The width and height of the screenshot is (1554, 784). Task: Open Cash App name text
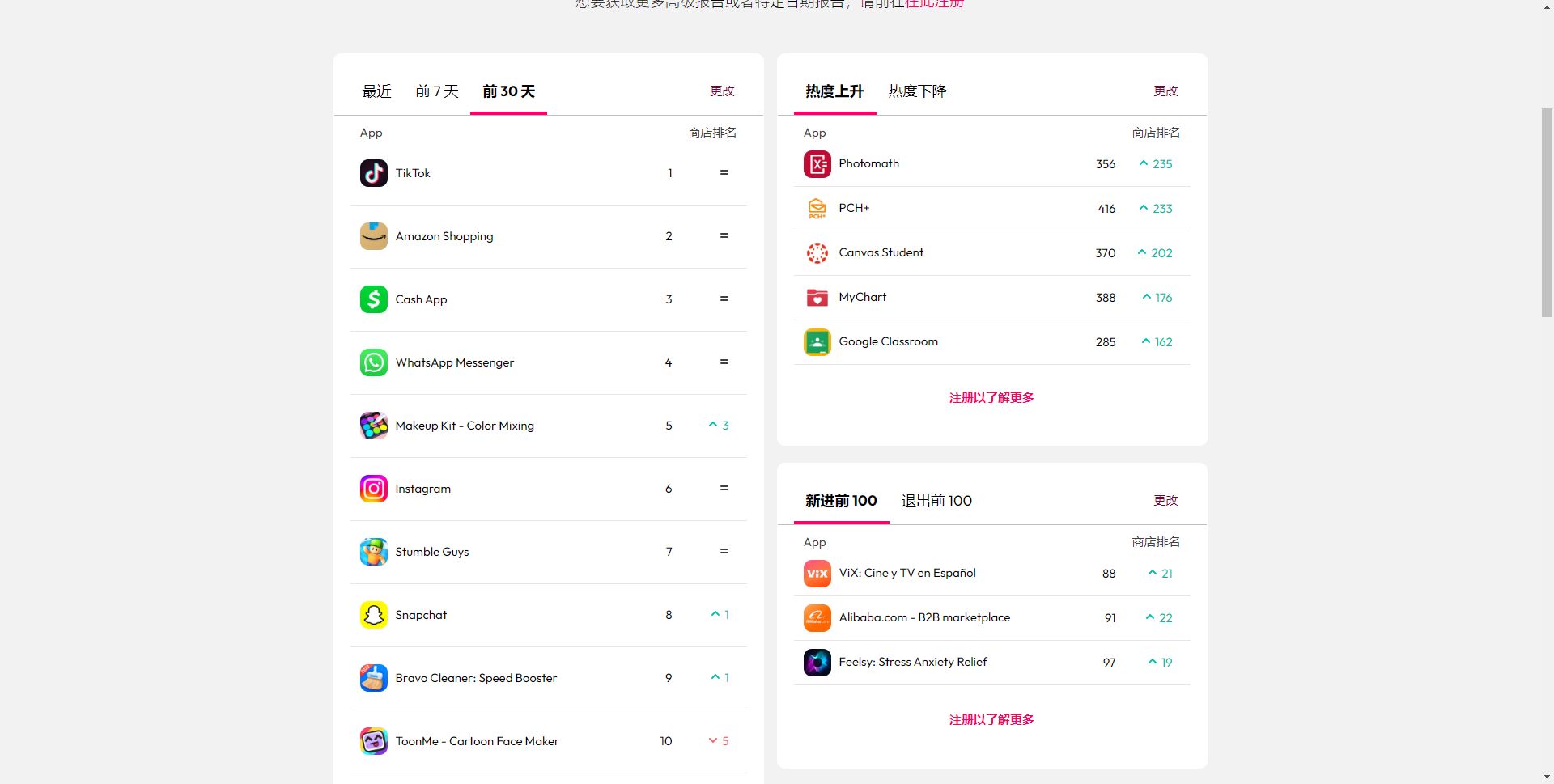[x=421, y=299]
